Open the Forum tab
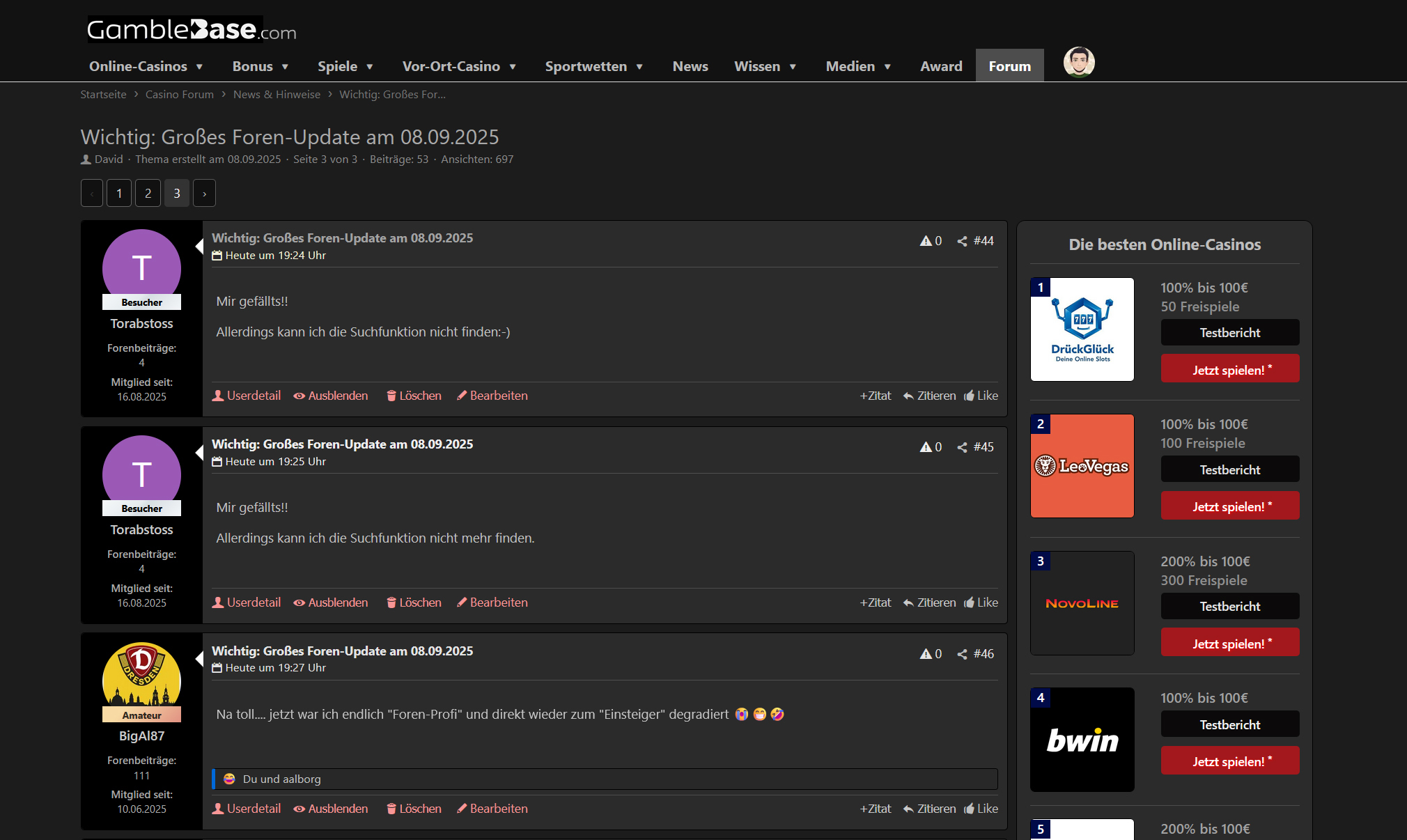This screenshot has width=1407, height=840. (x=1009, y=66)
